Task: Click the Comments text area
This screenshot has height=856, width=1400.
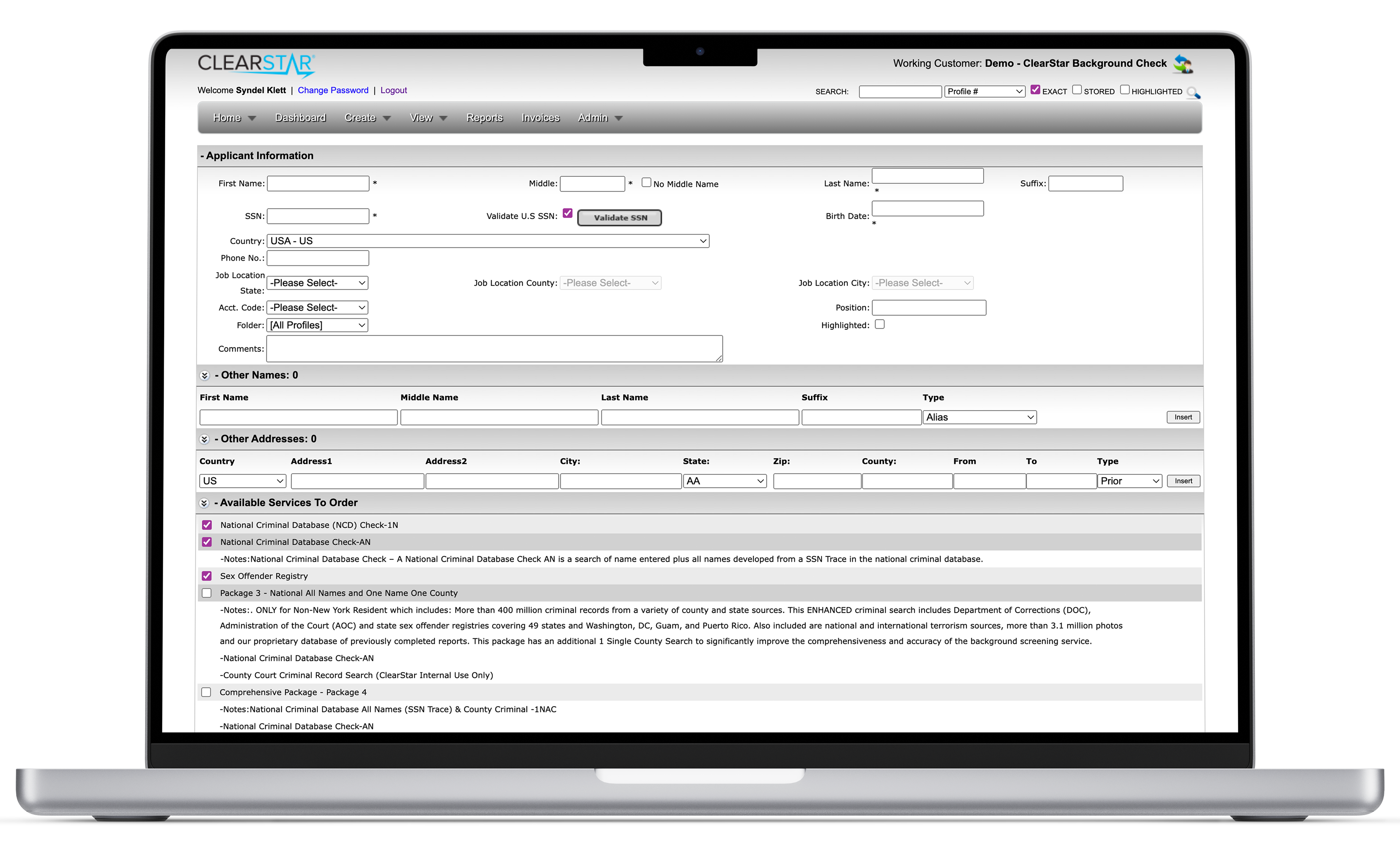Action: pyautogui.click(x=494, y=349)
